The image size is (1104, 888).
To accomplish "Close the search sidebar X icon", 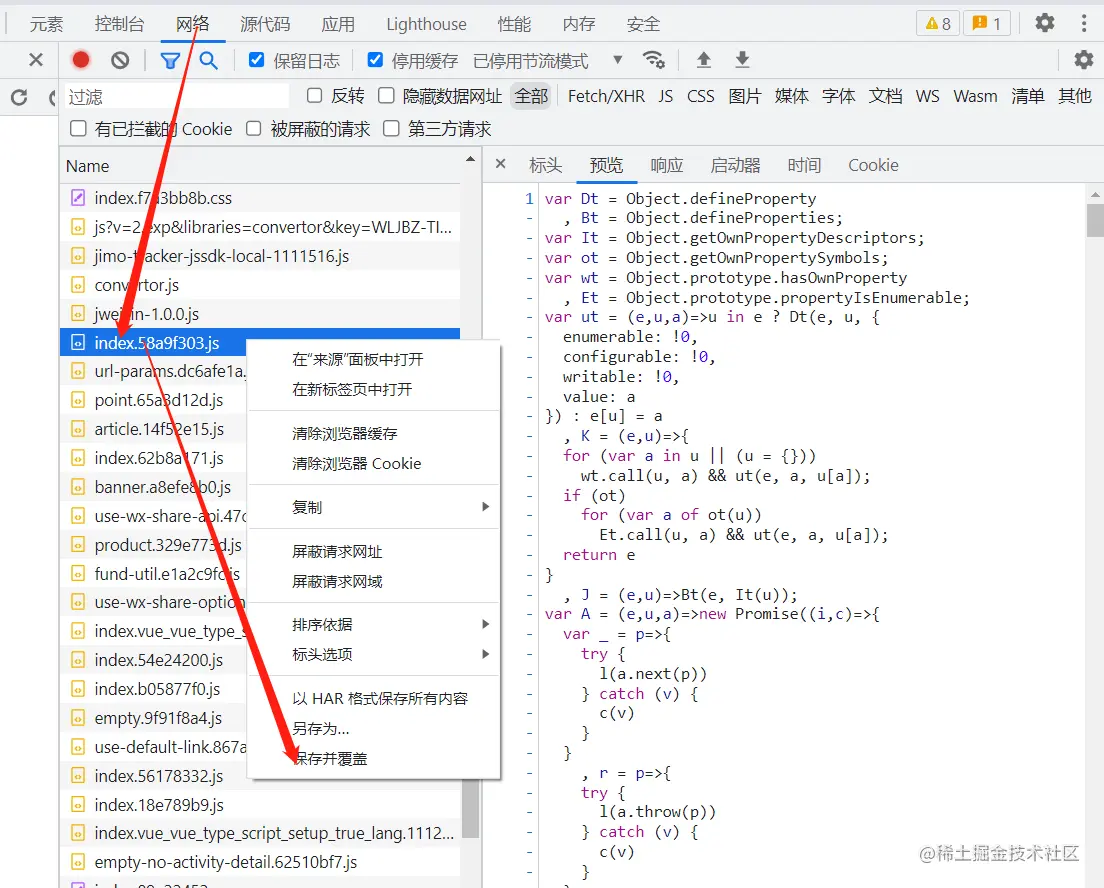I will point(36,60).
